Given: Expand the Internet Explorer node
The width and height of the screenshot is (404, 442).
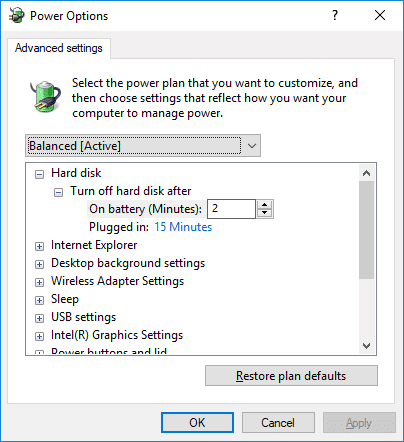Looking at the screenshot, I should pos(39,246).
